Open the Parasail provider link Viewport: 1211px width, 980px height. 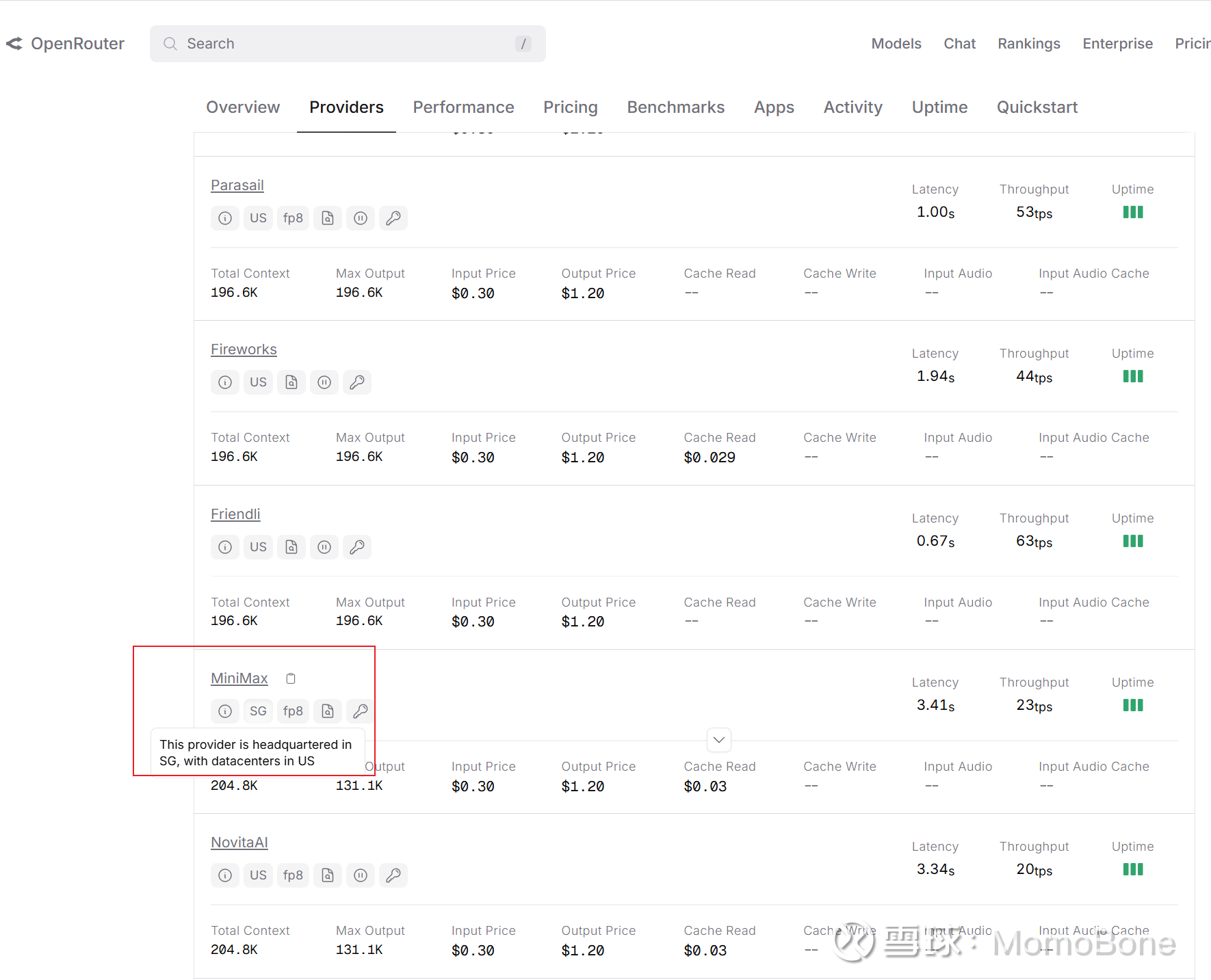pyautogui.click(x=237, y=185)
